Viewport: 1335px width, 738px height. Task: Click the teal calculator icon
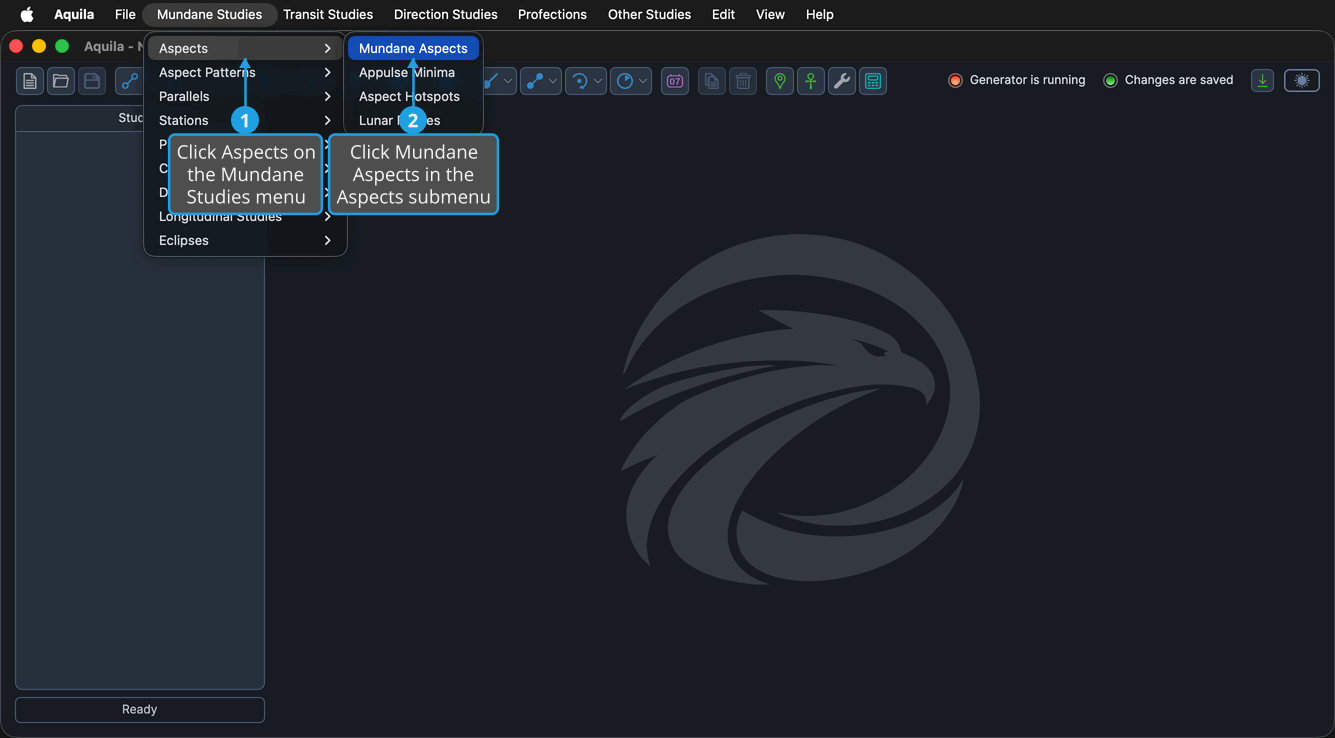[x=873, y=81]
